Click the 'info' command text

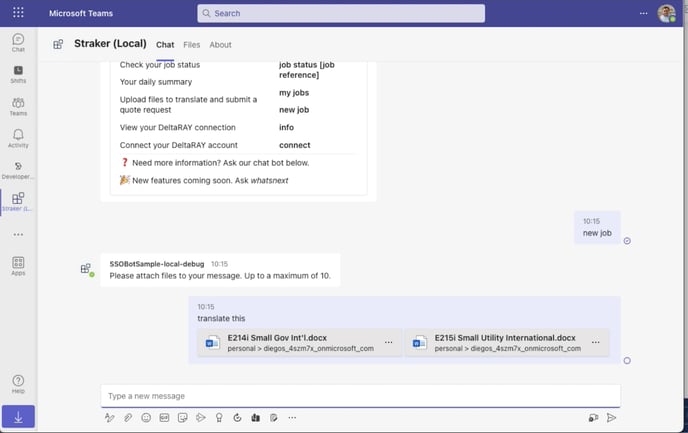pyautogui.click(x=287, y=127)
